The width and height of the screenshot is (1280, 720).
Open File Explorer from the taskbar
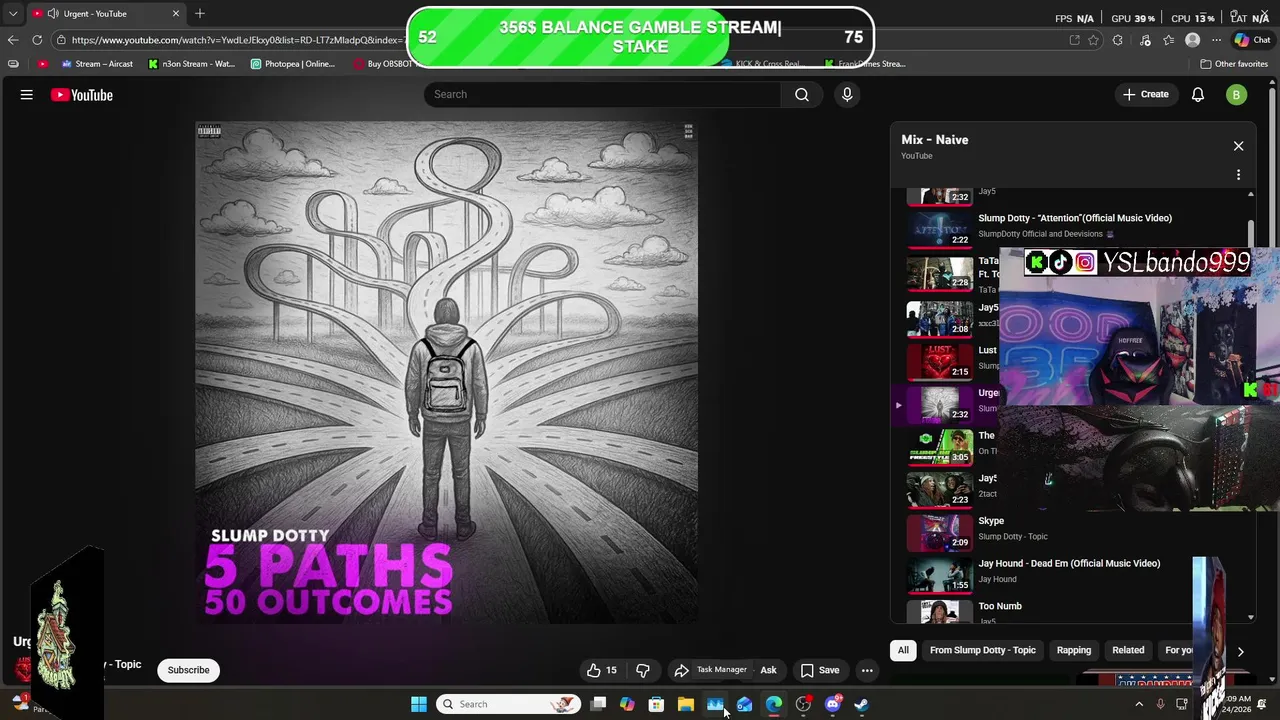click(686, 704)
